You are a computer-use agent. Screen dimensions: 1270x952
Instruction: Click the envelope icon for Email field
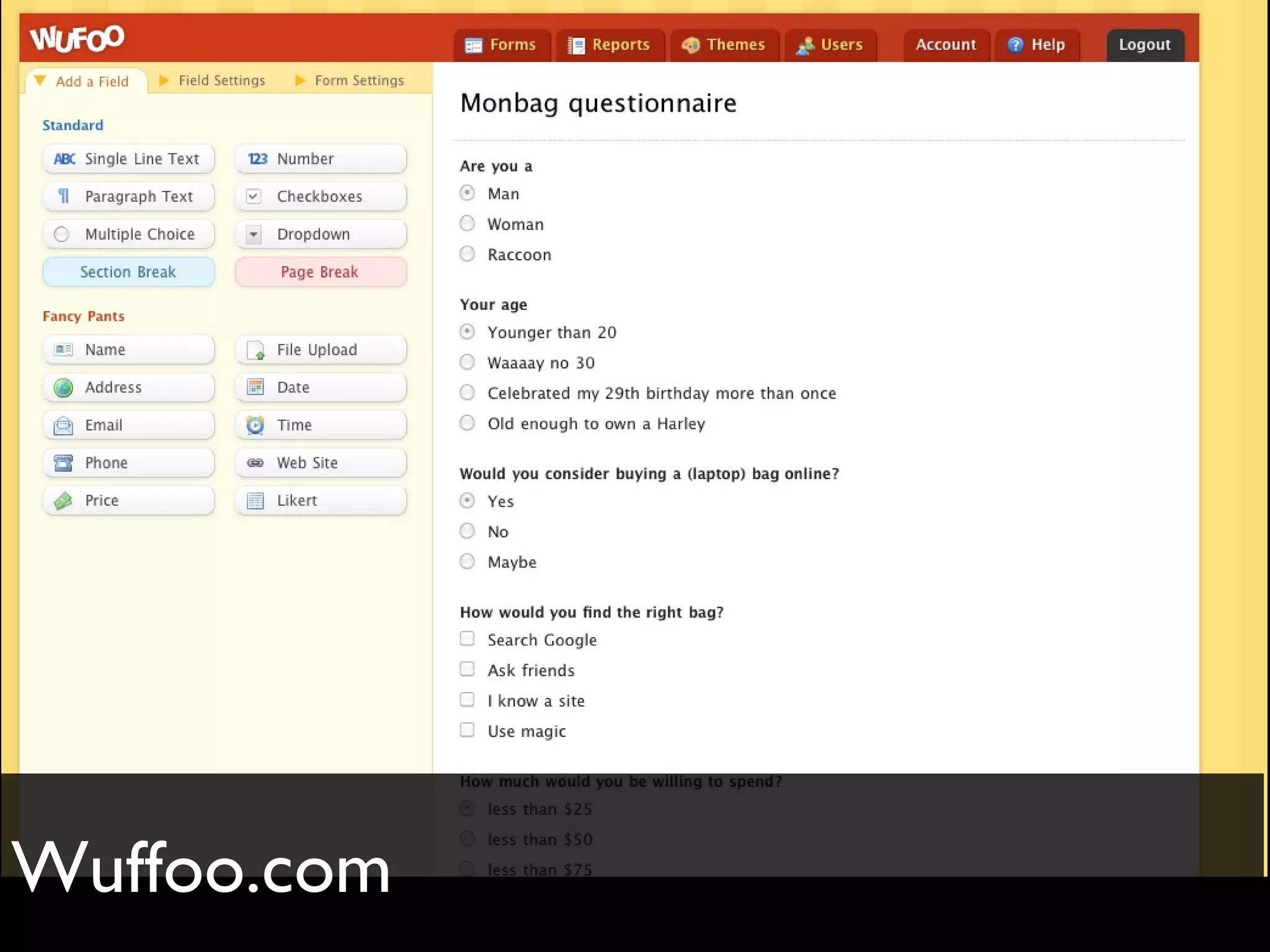[63, 426]
